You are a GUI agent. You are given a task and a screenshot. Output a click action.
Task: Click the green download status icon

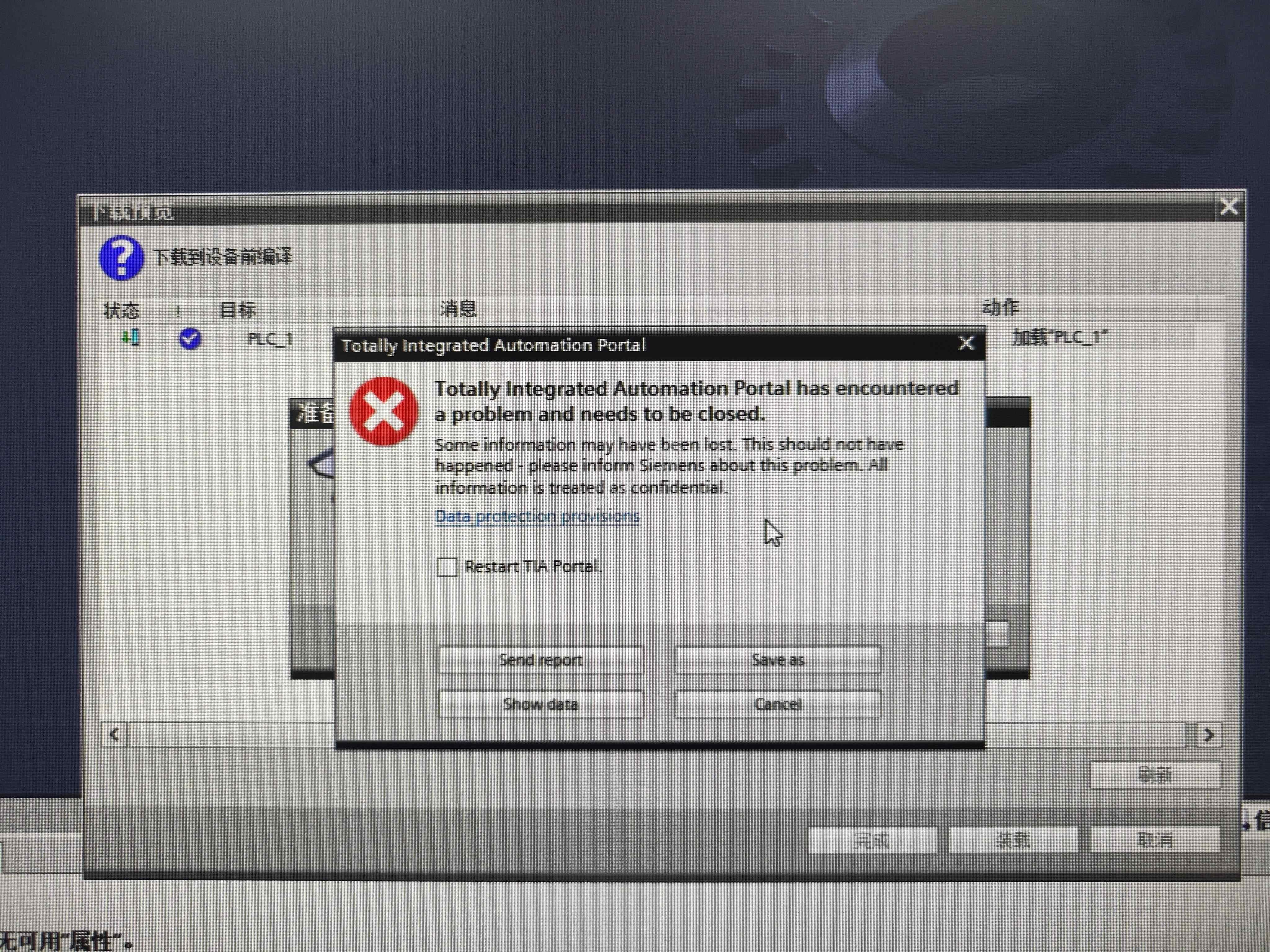(131, 337)
